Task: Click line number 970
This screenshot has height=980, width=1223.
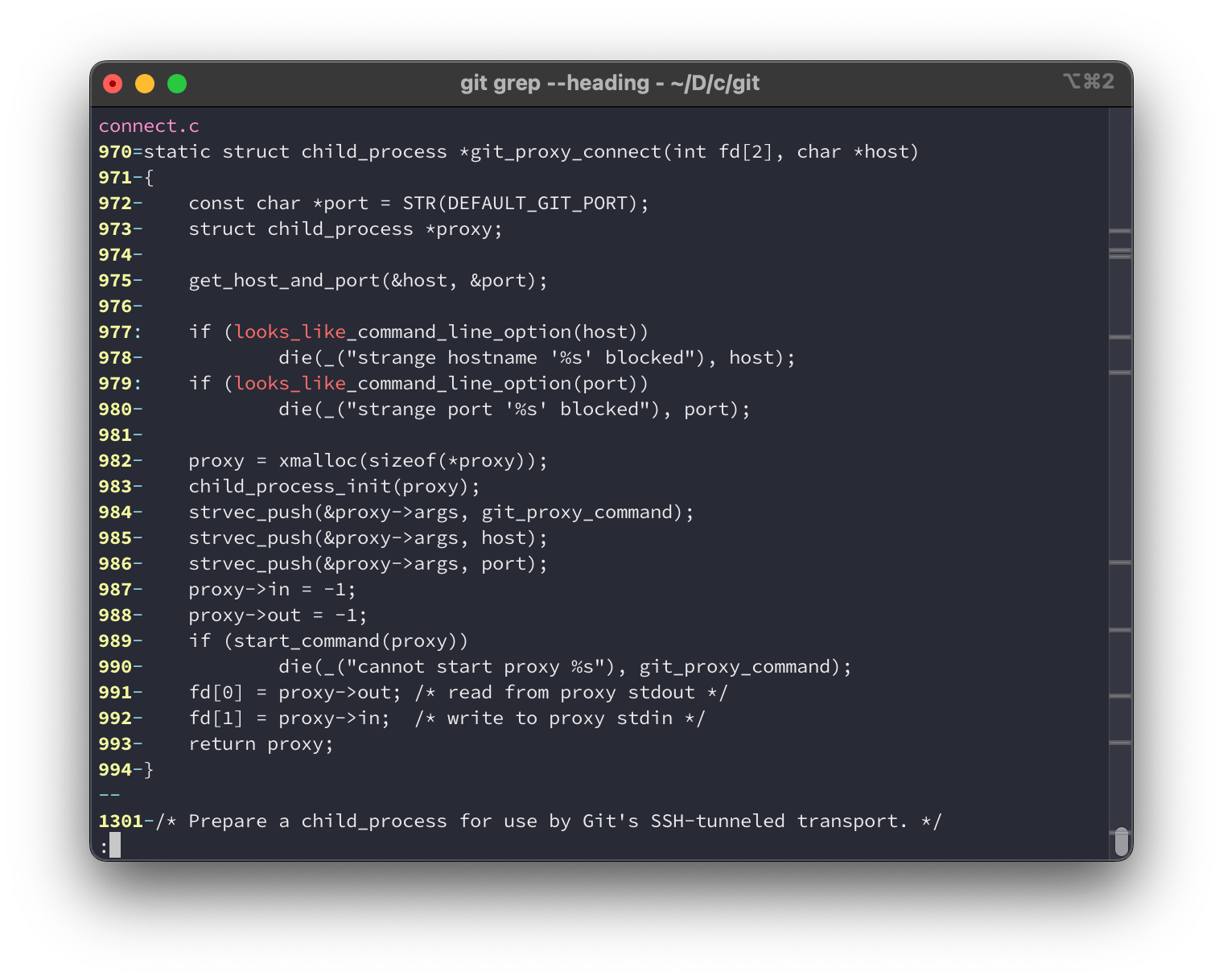Action: click(114, 151)
